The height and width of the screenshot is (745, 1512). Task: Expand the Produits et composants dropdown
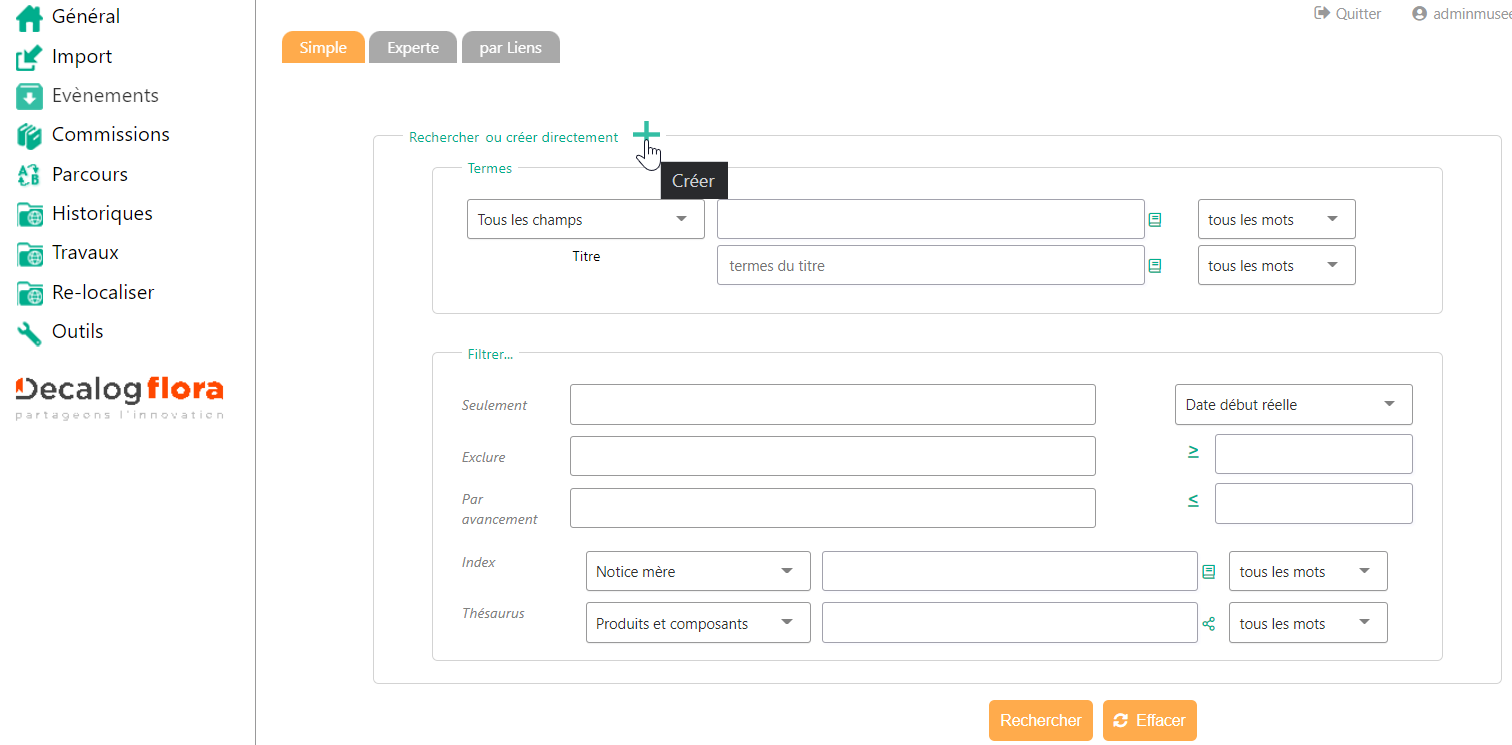[697, 623]
